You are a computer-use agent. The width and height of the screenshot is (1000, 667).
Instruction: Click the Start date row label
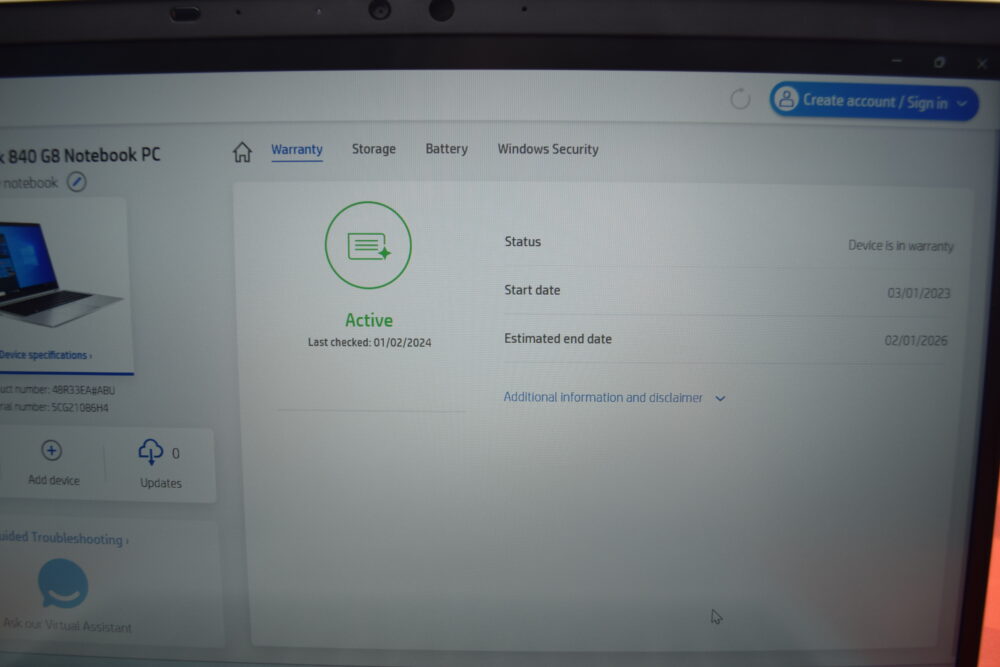(x=532, y=290)
